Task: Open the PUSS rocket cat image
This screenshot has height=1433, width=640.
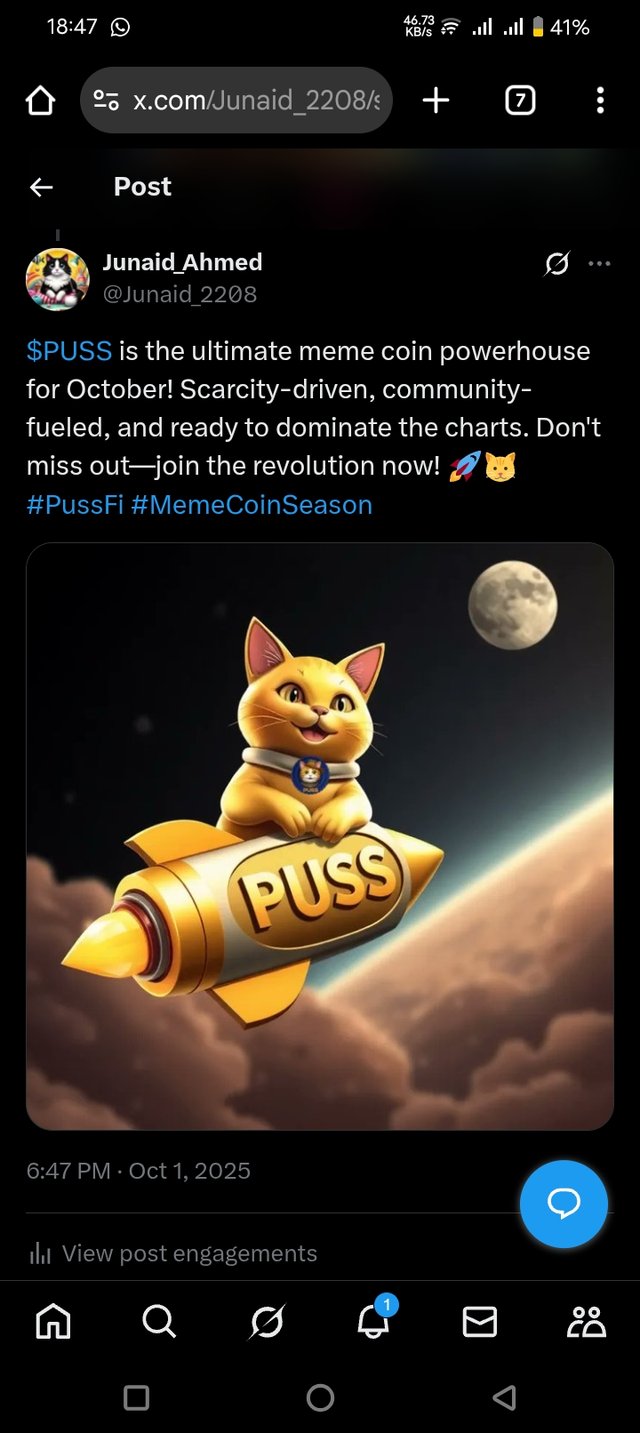Action: [320, 837]
